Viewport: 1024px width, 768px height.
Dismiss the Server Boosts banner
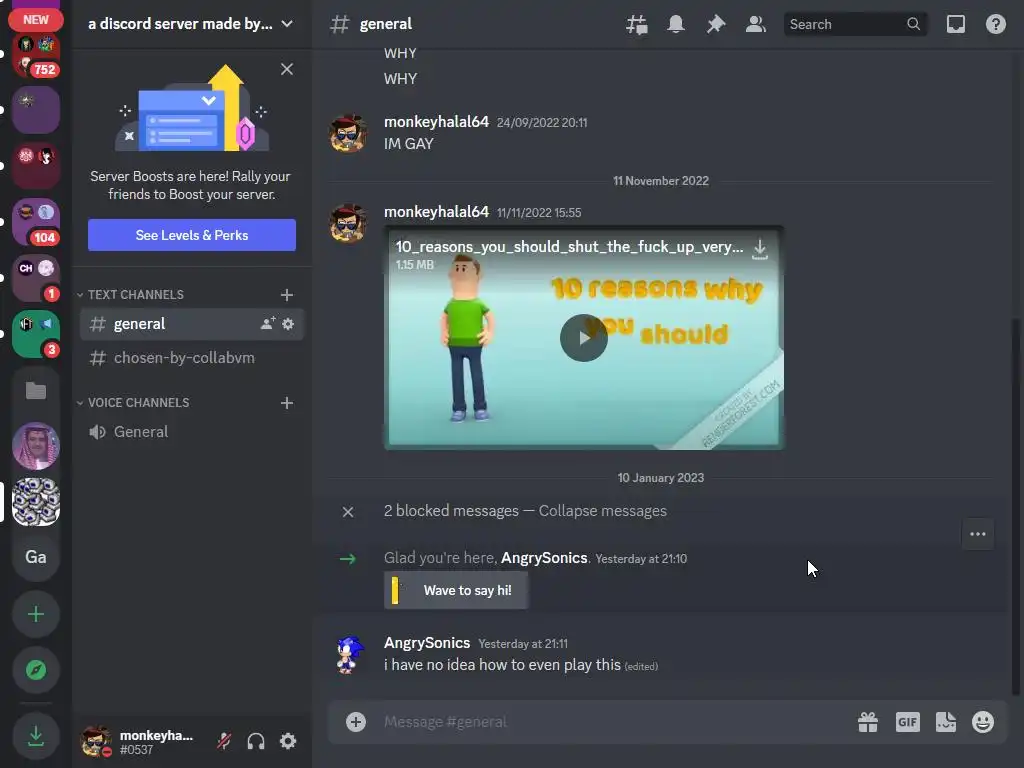[287, 69]
